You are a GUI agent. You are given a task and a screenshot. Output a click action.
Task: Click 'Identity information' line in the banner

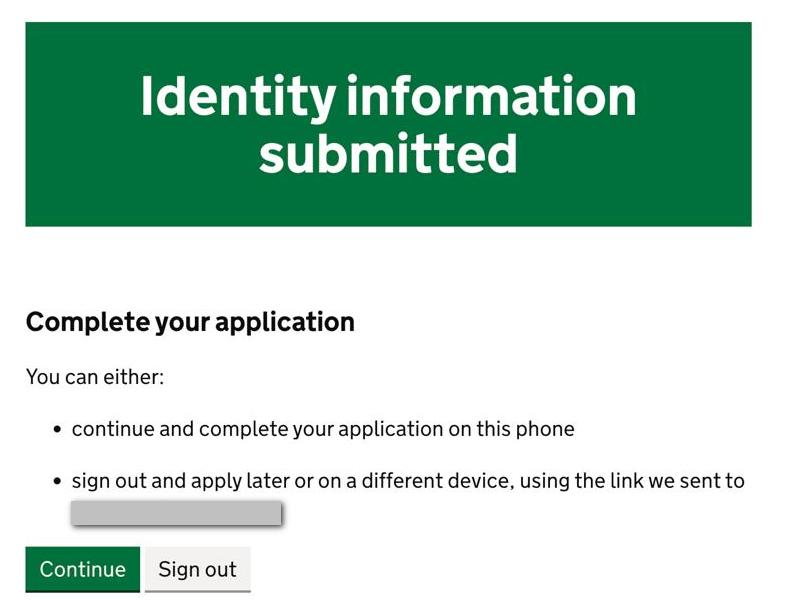pyautogui.click(x=388, y=96)
